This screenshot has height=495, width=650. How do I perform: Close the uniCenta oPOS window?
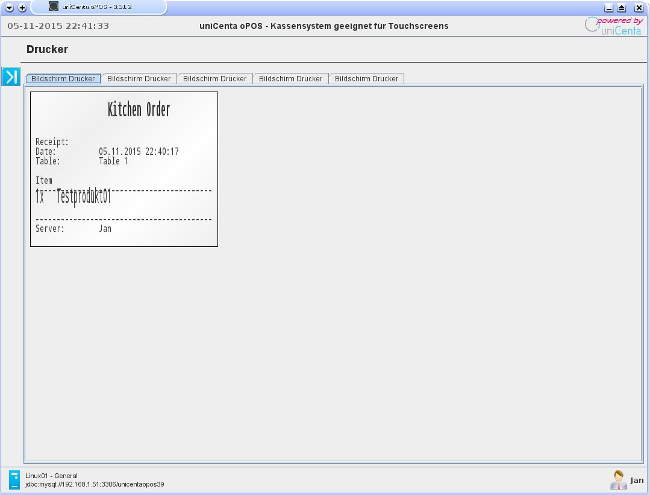(639, 7)
